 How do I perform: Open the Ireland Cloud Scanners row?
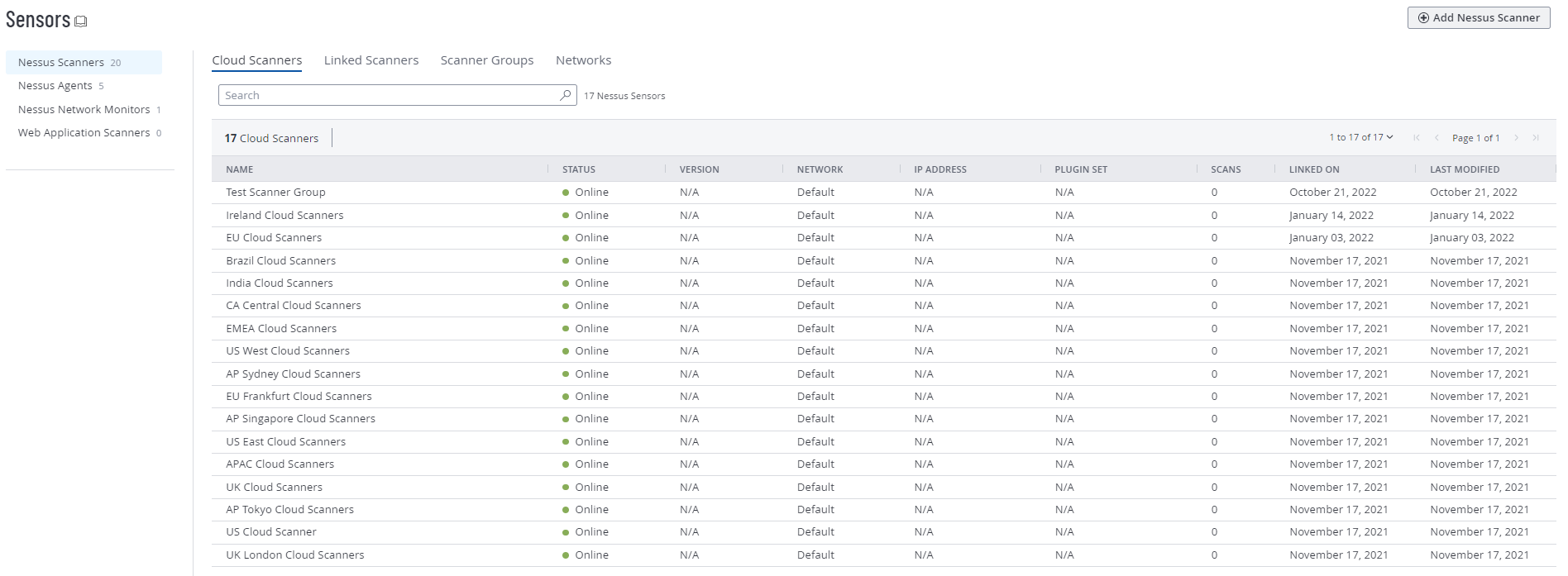884,215
